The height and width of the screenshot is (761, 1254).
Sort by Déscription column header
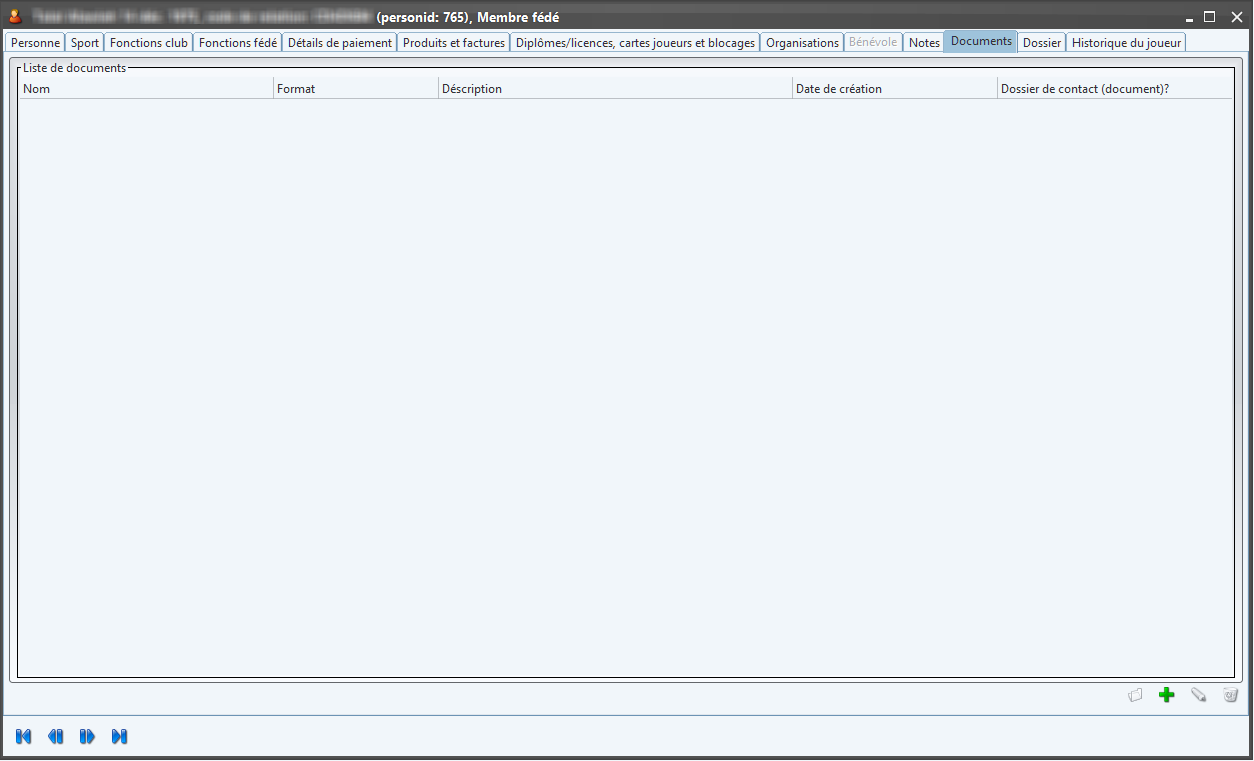pos(615,89)
